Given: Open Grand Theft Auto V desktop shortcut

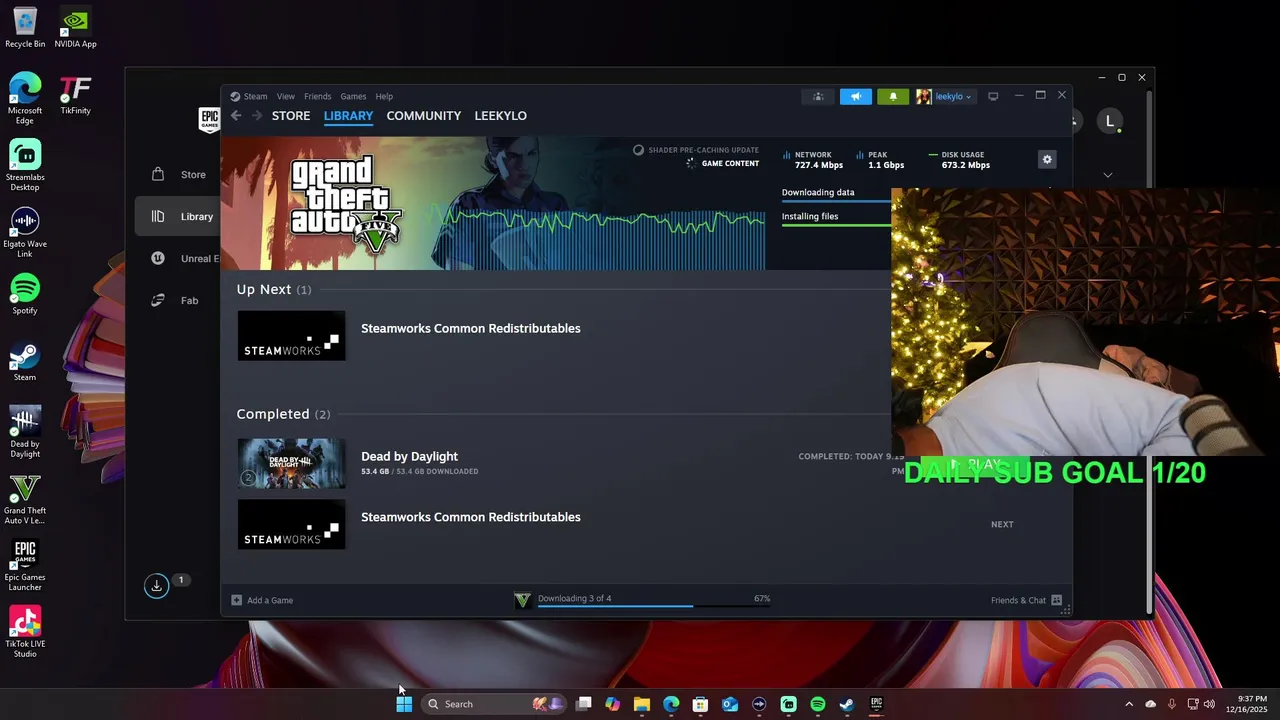Looking at the screenshot, I should [25, 499].
